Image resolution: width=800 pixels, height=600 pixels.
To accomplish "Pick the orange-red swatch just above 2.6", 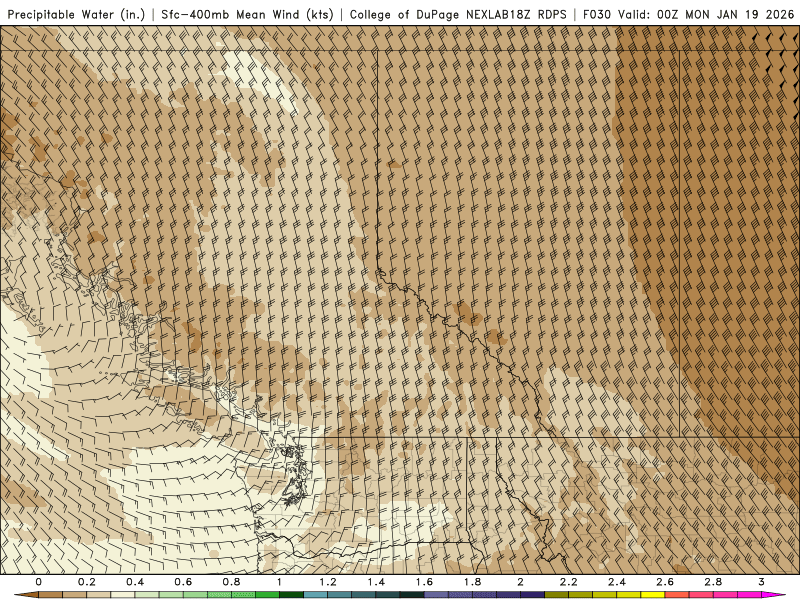I will [677, 594].
